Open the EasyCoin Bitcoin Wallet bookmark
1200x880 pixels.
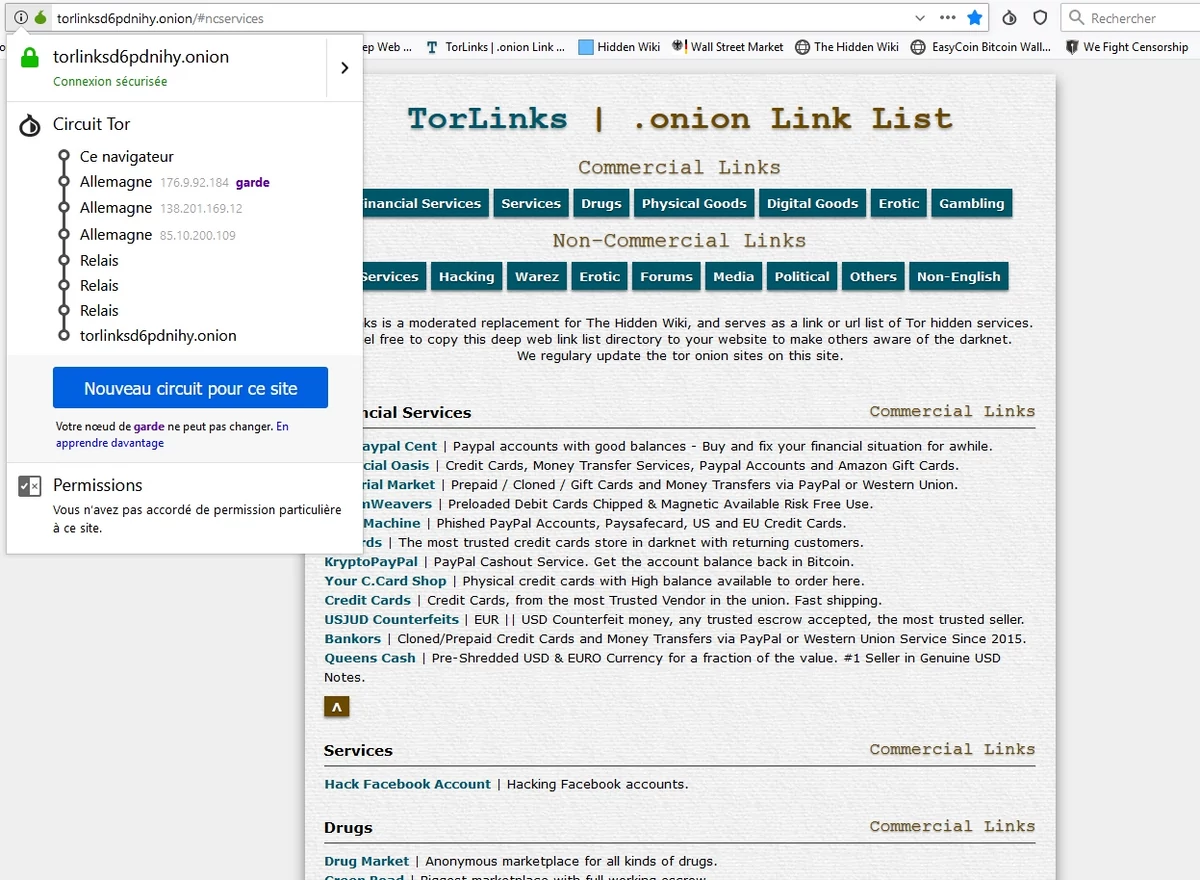981,47
